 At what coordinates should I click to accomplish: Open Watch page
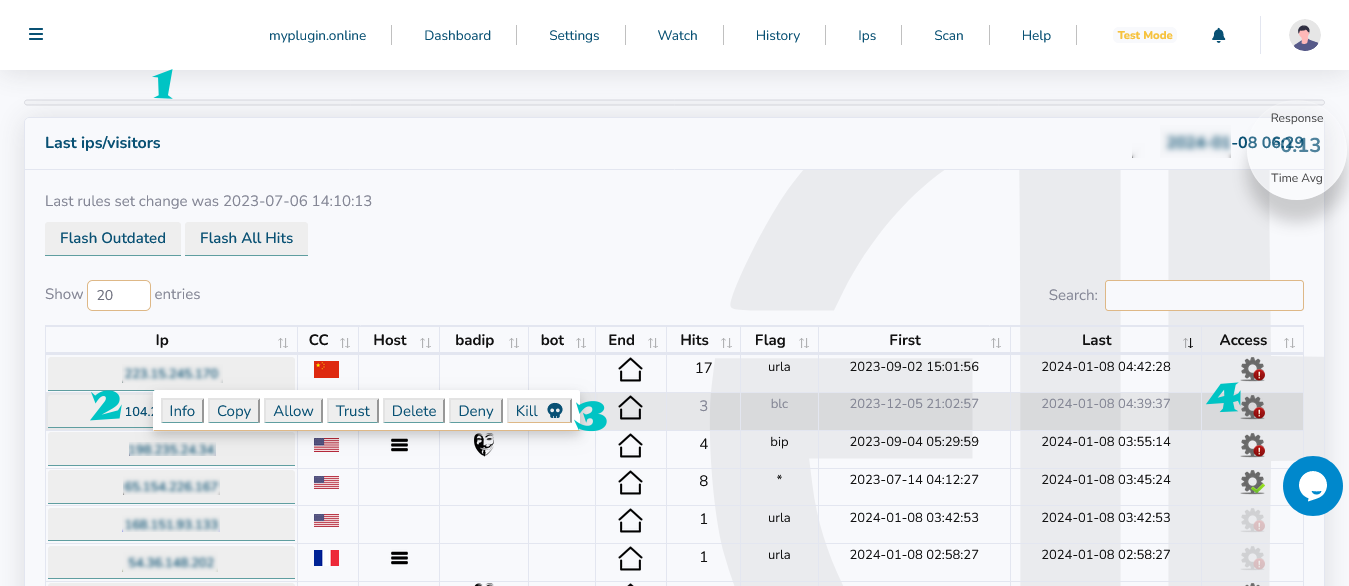tap(677, 35)
